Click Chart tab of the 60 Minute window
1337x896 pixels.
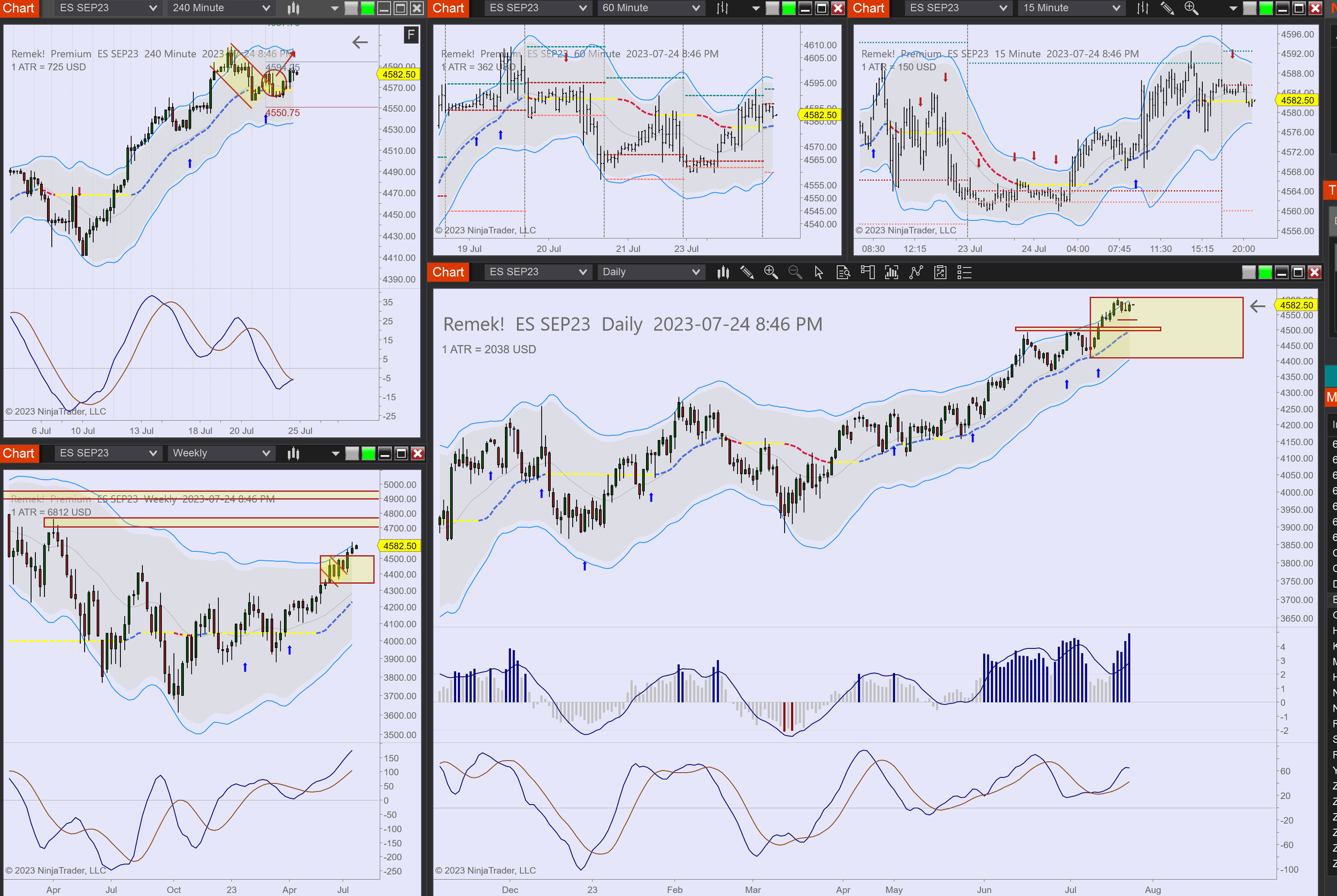pyautogui.click(x=448, y=8)
